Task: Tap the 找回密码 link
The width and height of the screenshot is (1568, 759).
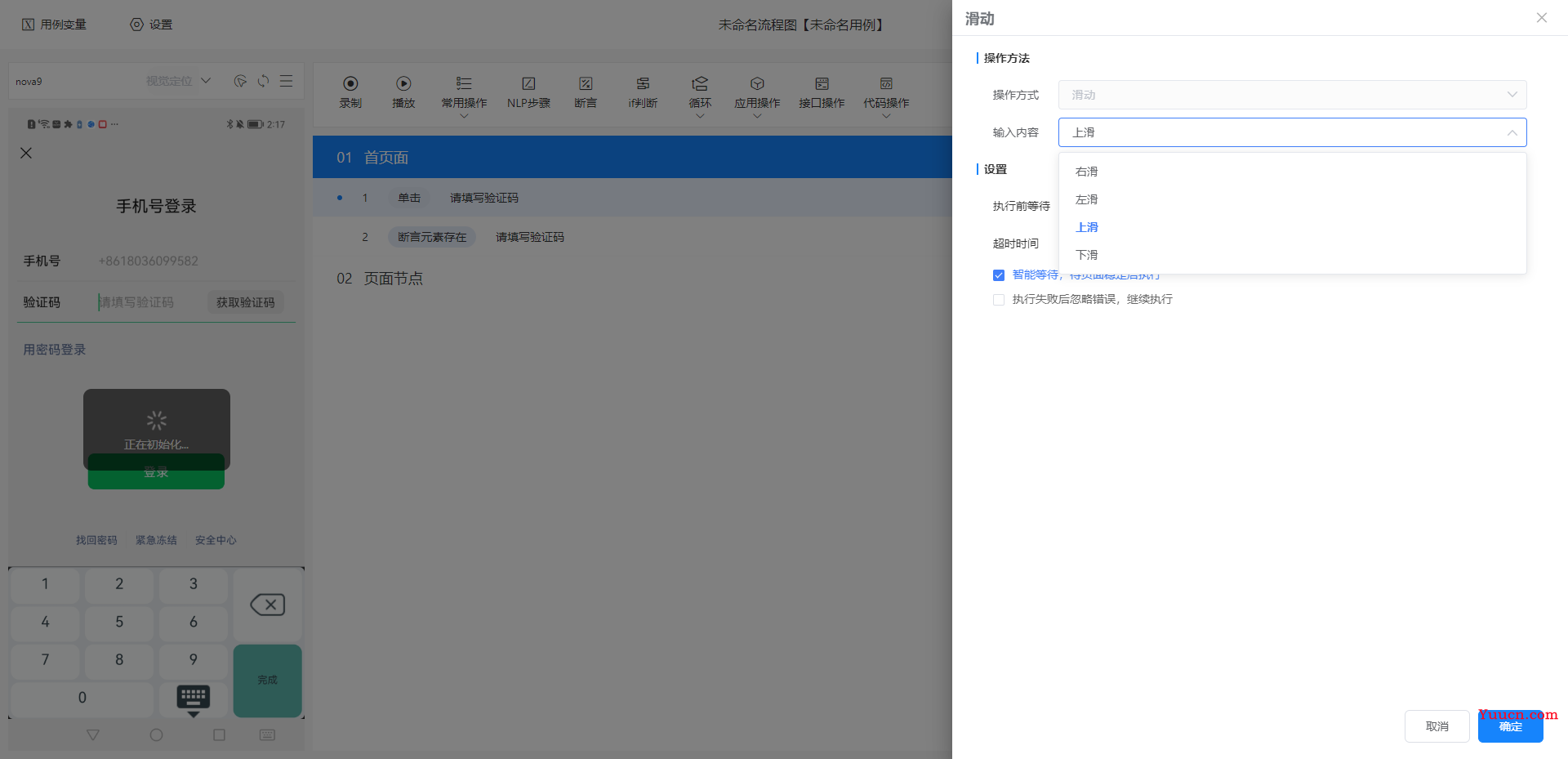Action: pos(96,540)
